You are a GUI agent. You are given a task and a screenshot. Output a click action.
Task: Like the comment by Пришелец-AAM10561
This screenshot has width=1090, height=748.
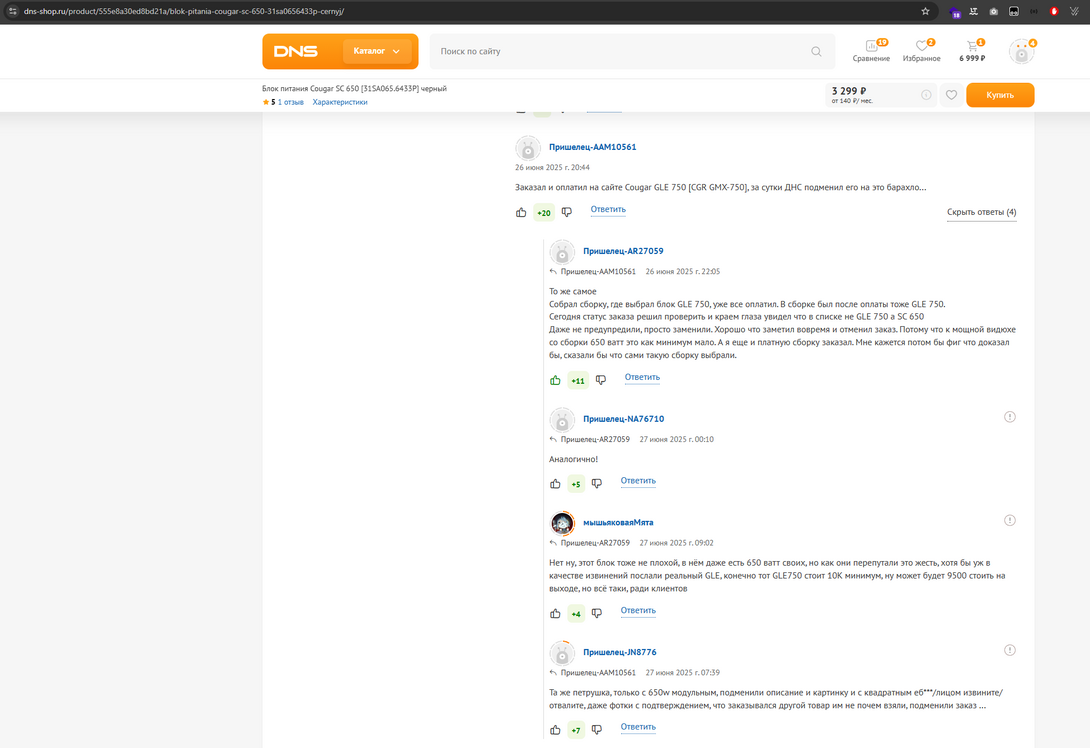pos(521,212)
